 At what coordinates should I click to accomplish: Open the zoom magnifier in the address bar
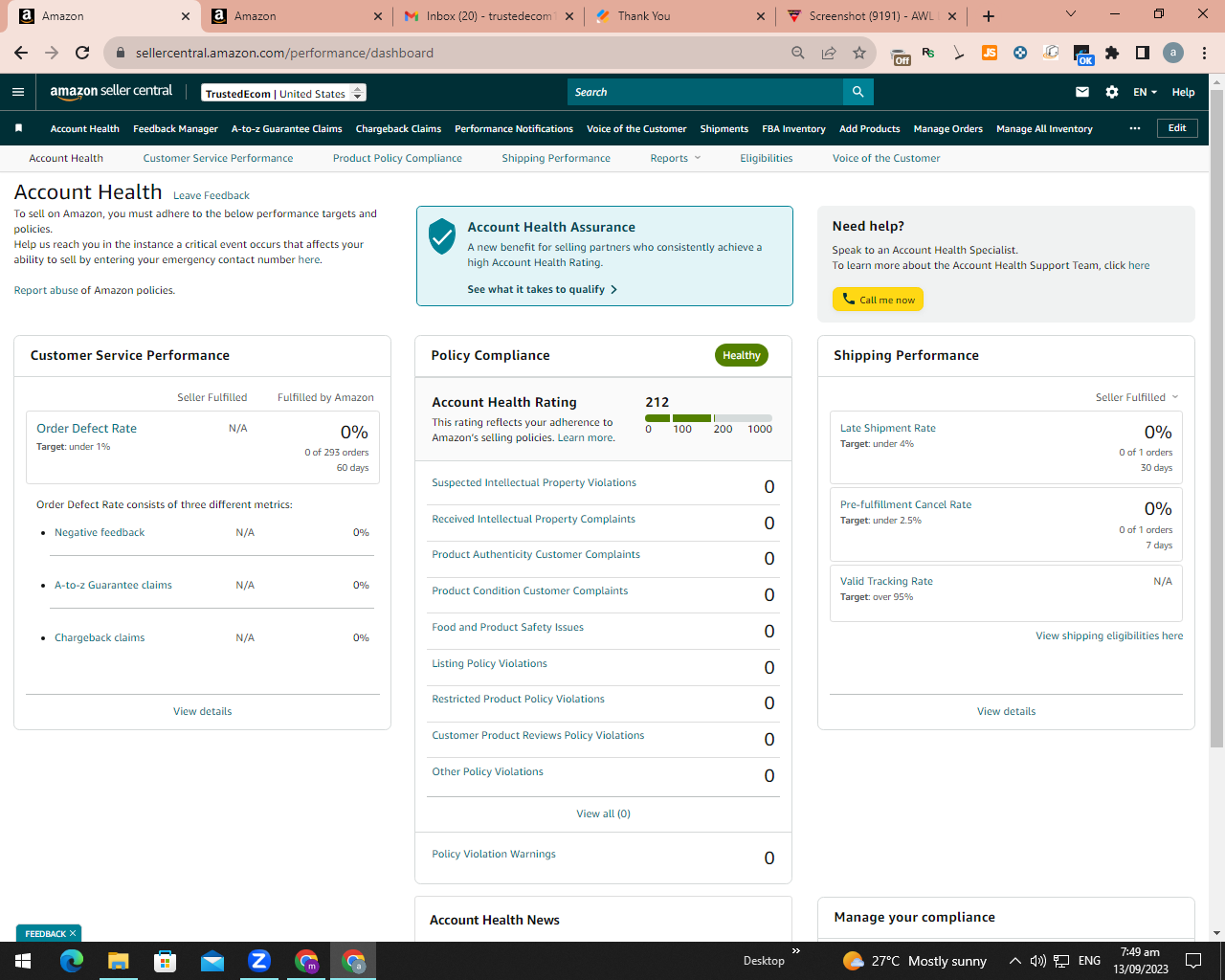pos(798,53)
